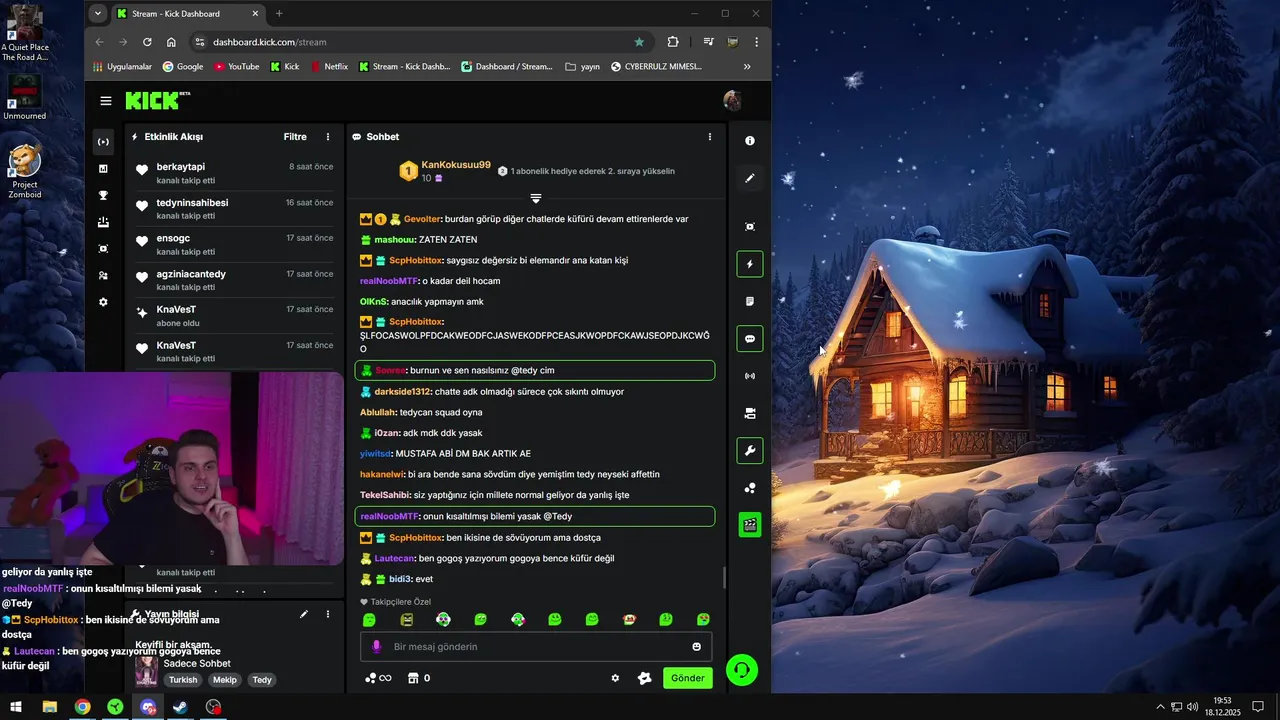1280x720 pixels.
Task: Click the chat panel scrollbar
Action: pos(724,578)
